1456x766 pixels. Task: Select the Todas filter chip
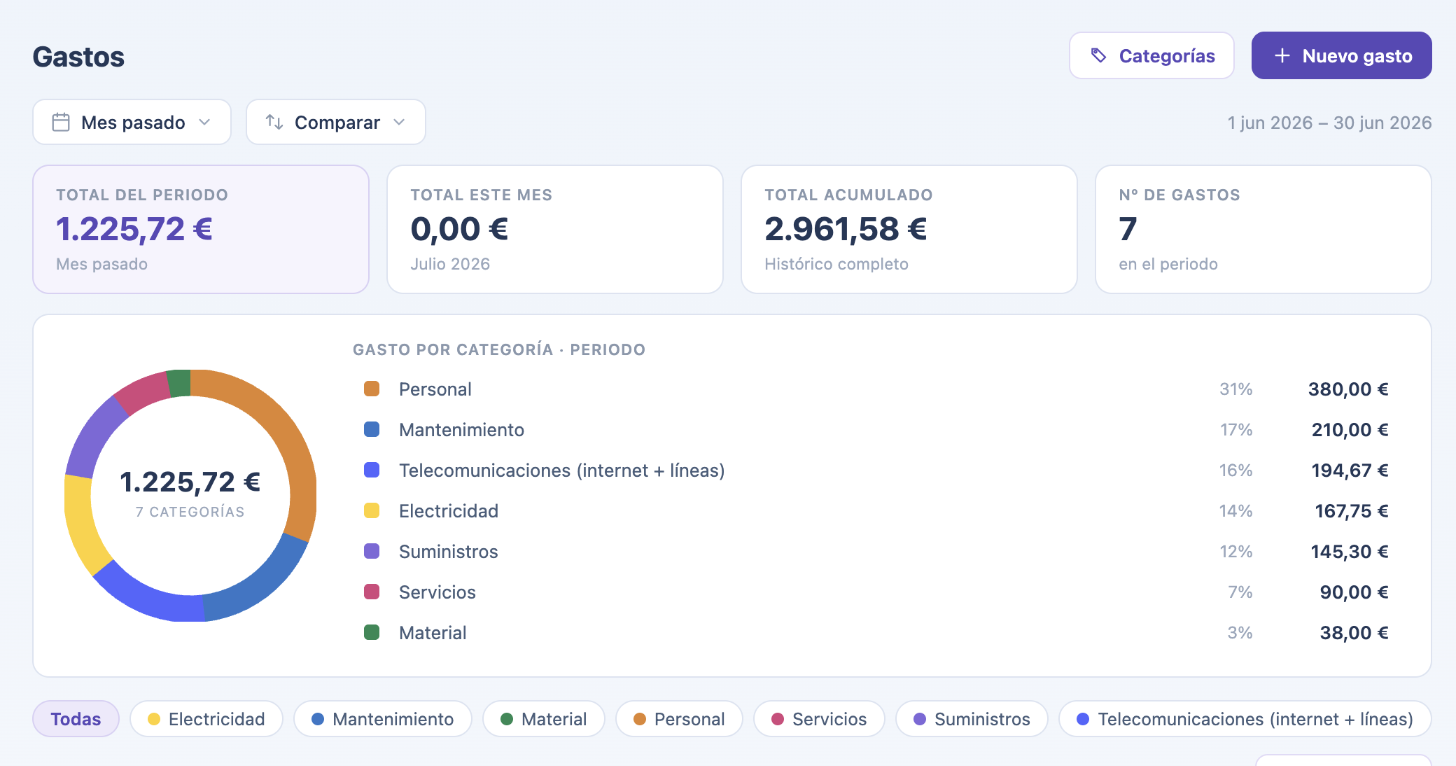(76, 719)
